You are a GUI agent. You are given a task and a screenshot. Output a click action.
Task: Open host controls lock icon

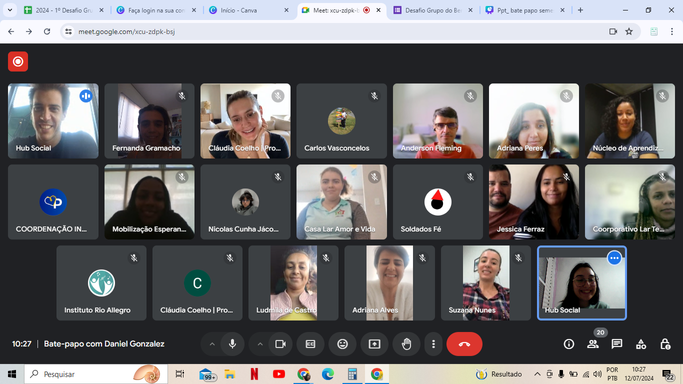(665, 344)
